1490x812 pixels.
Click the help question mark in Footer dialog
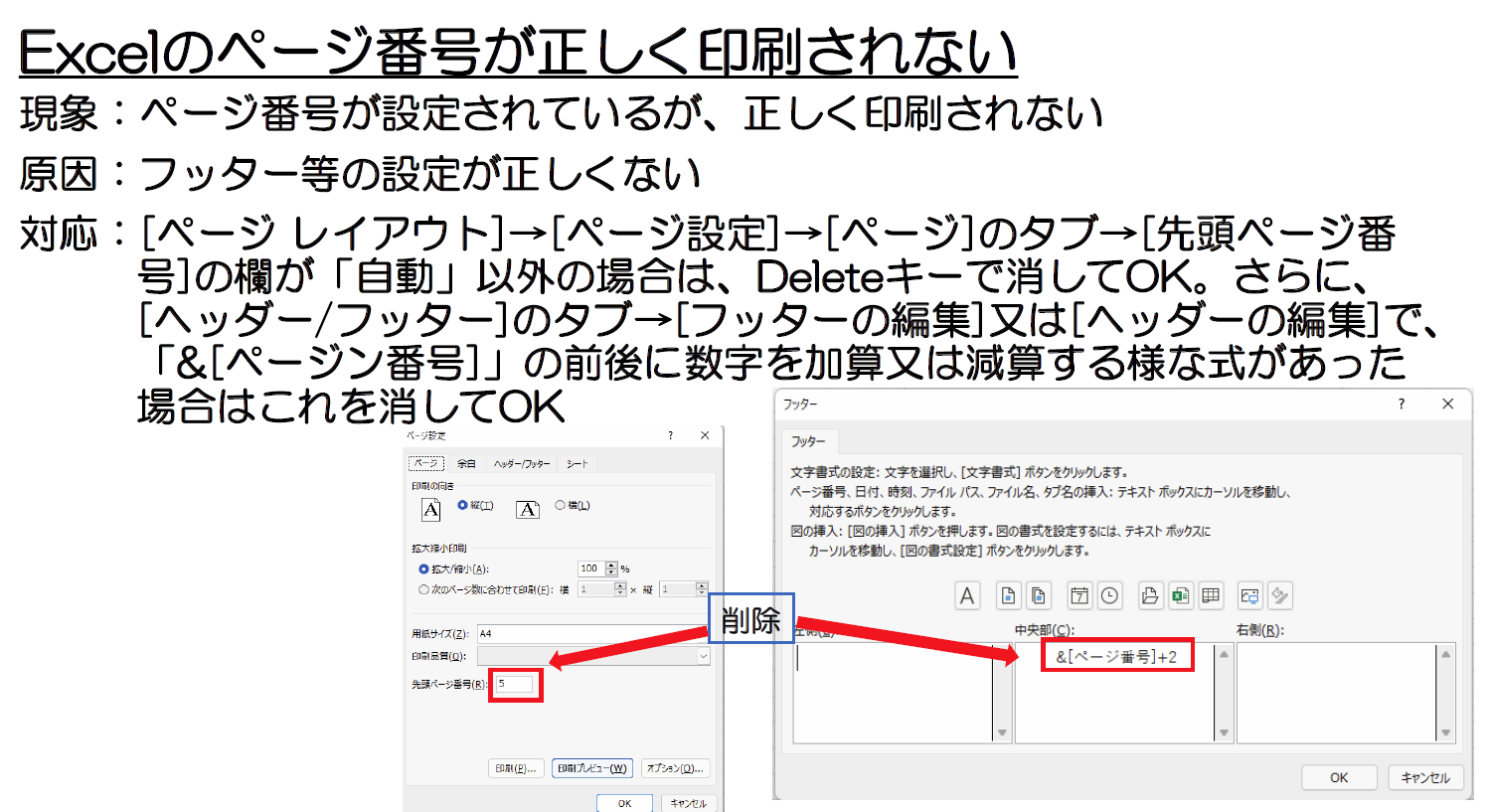point(1402,404)
